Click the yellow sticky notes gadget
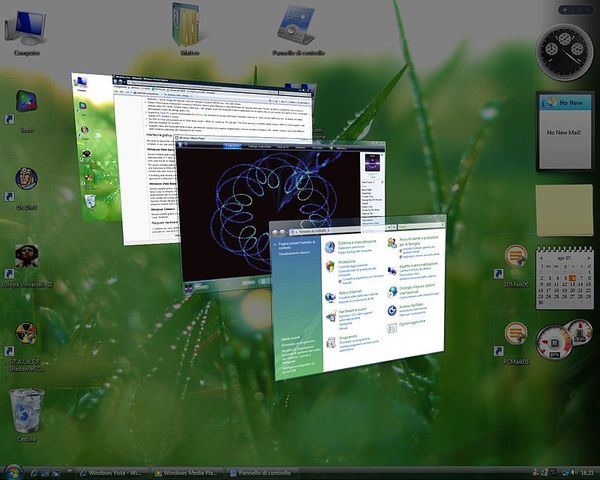This screenshot has width=600, height=480. (564, 210)
